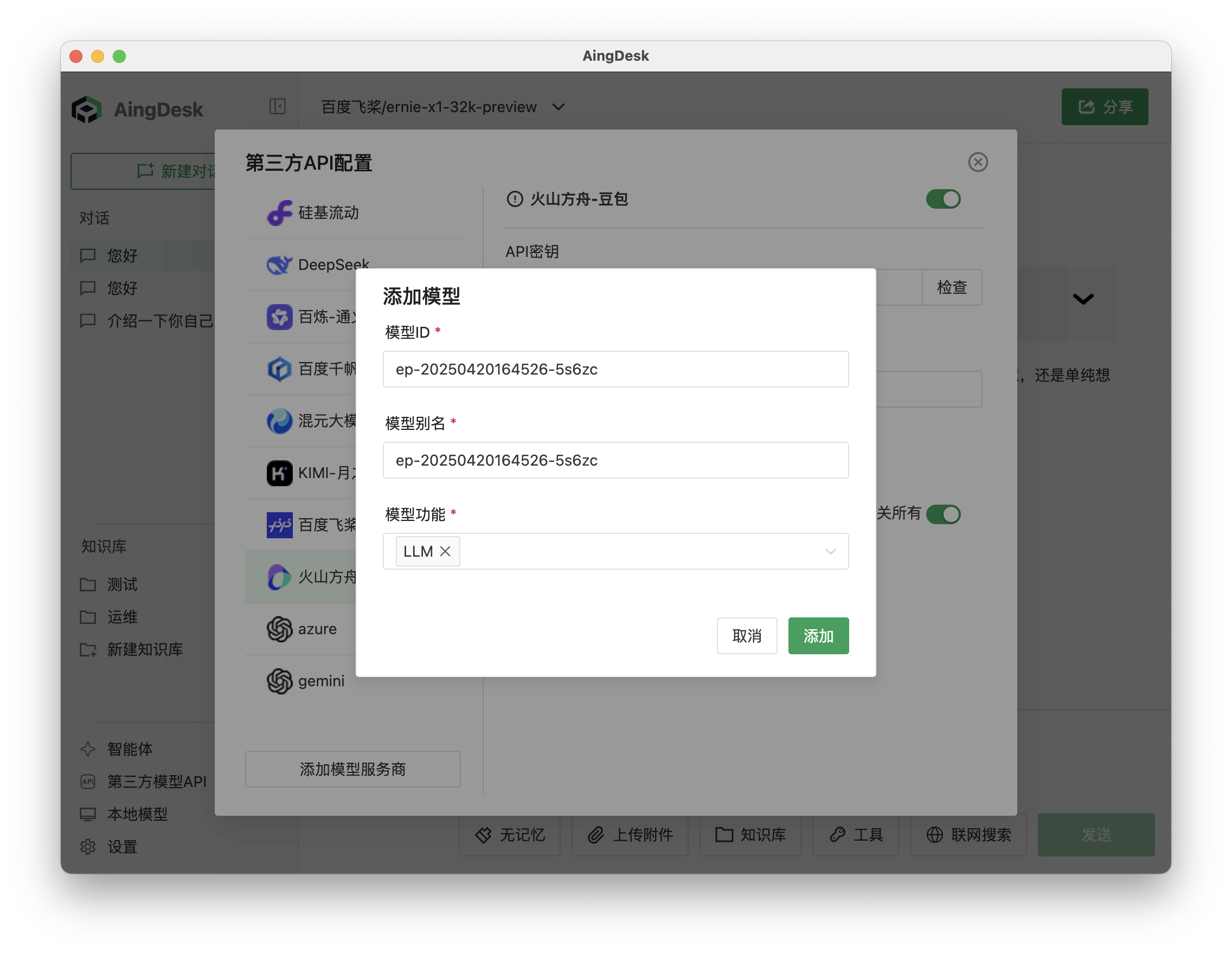1232x954 pixels.
Task: Click the info icon beside 火山方舟-豆包
Action: pos(515,199)
